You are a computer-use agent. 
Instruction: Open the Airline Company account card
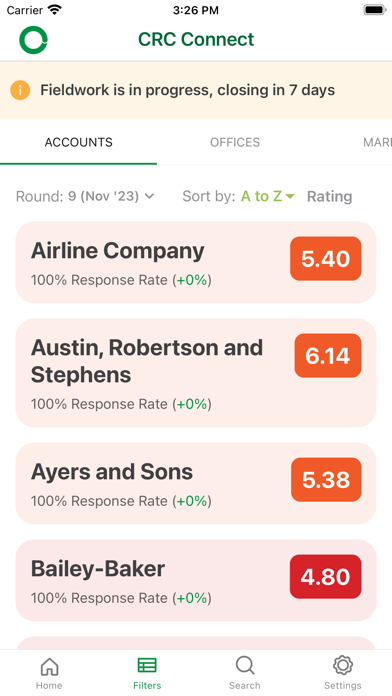196,262
